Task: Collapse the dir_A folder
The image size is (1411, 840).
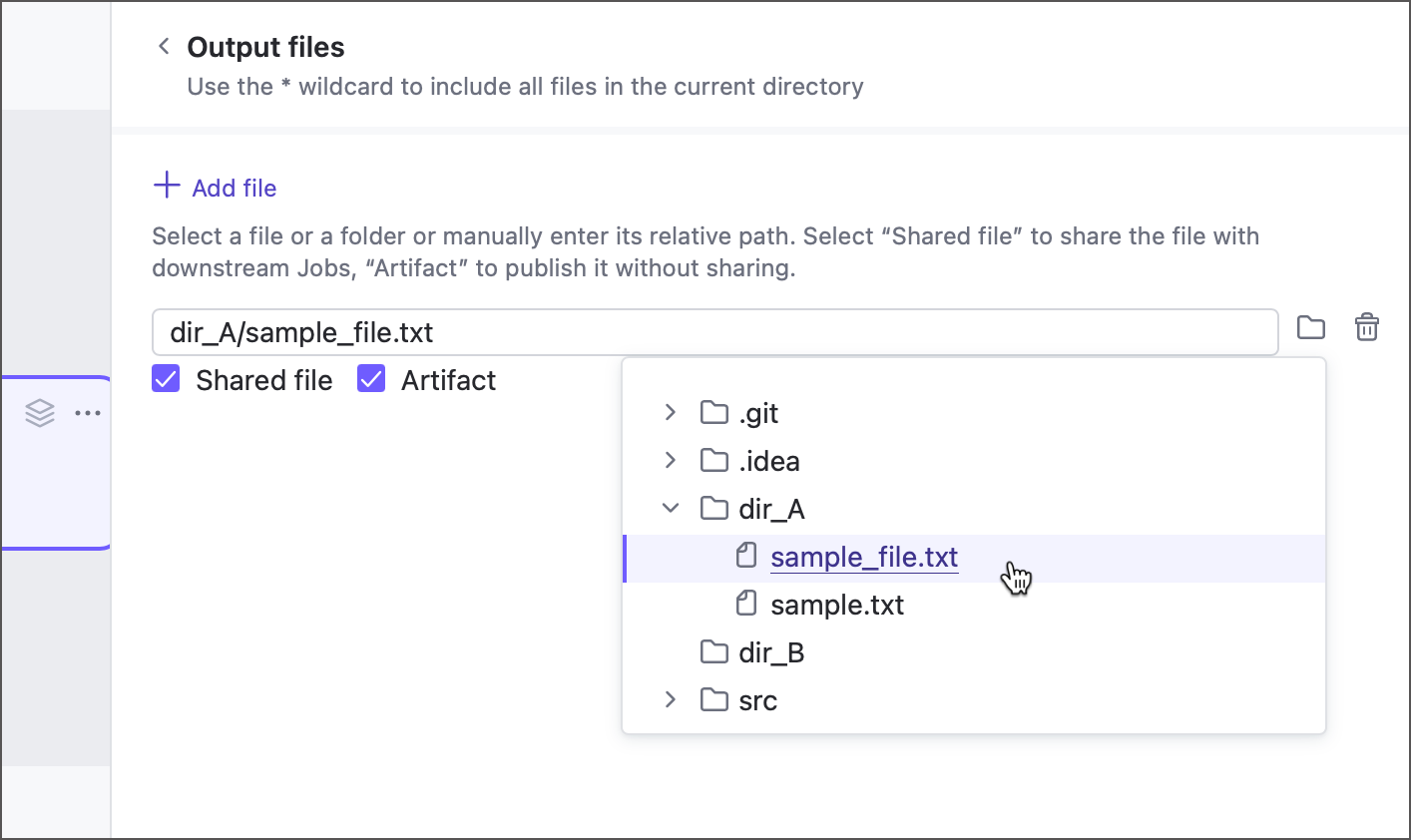Action: pos(670,508)
